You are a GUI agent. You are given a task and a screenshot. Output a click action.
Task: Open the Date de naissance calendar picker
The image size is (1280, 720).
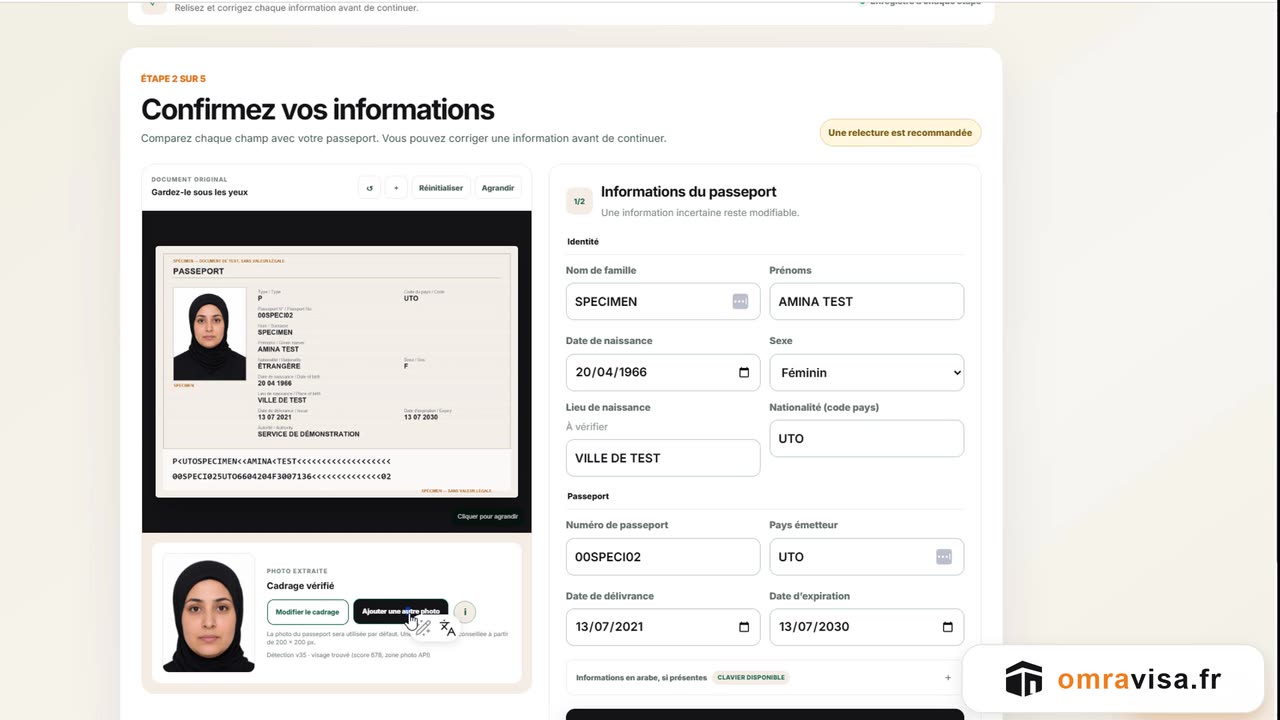click(744, 372)
